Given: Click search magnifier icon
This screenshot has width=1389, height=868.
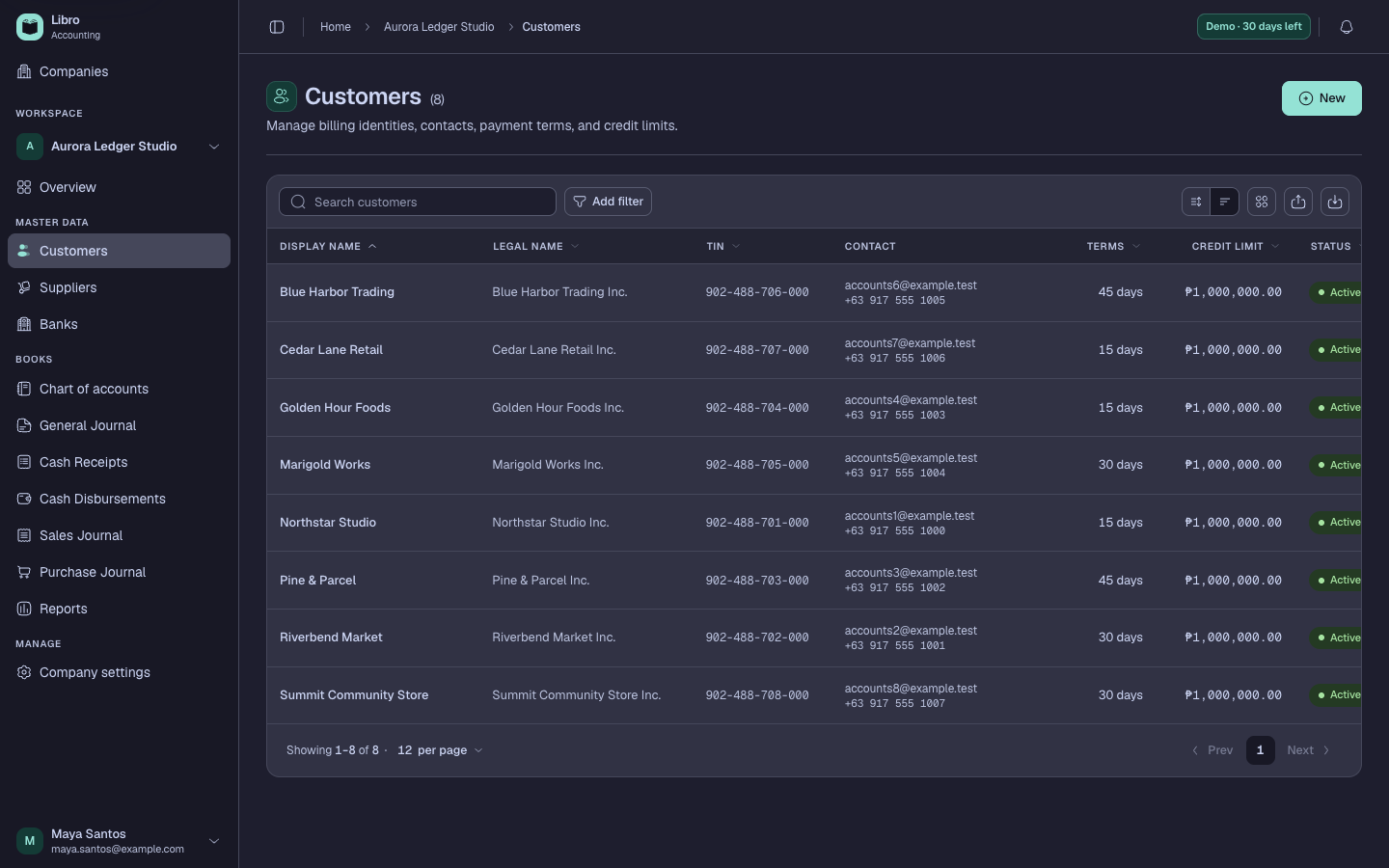Looking at the screenshot, I should point(298,202).
